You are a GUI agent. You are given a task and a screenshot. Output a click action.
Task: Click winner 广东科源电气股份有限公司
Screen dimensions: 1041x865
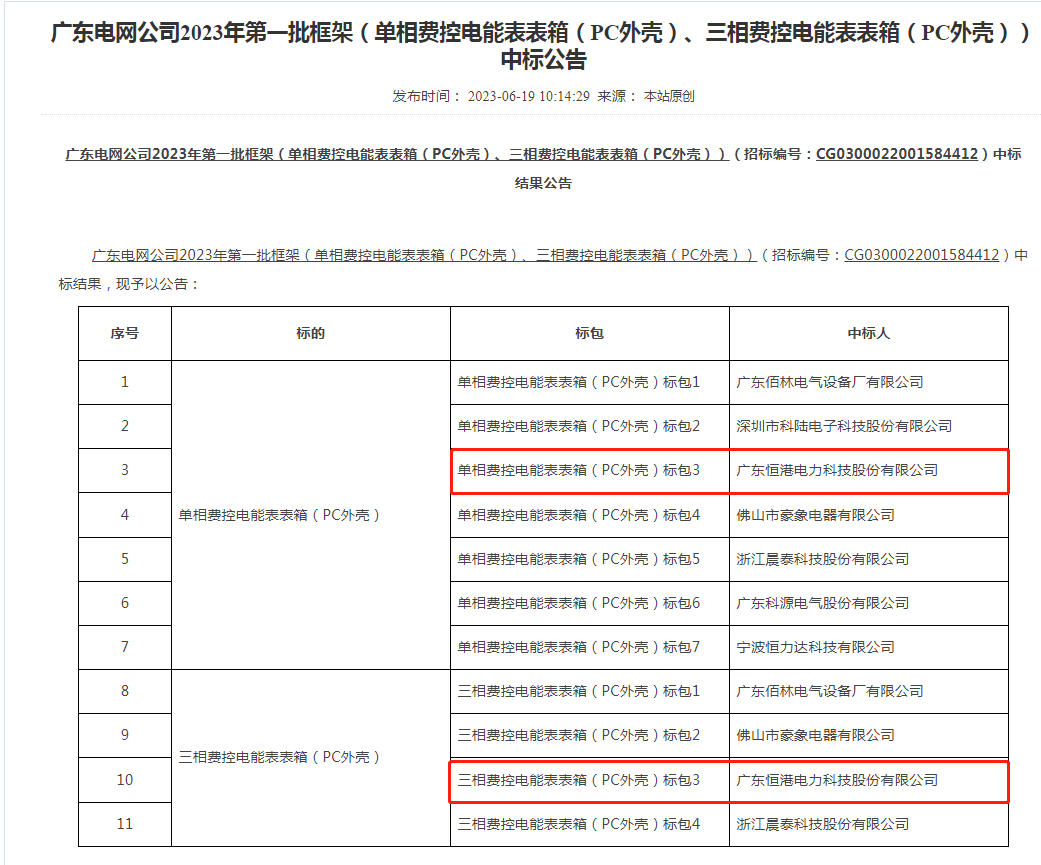pos(822,603)
